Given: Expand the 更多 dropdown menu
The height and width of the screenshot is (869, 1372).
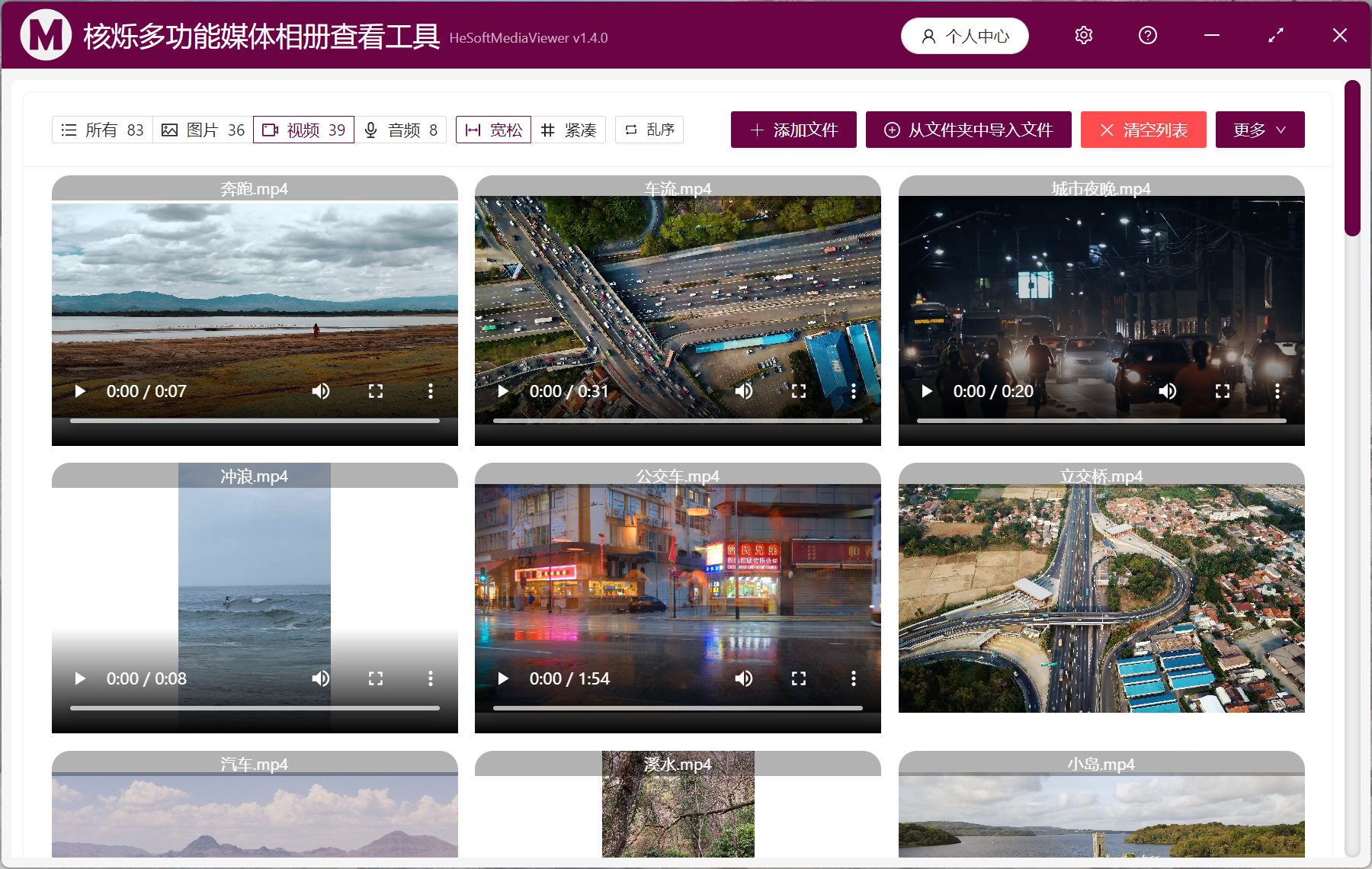Looking at the screenshot, I should click(1259, 130).
